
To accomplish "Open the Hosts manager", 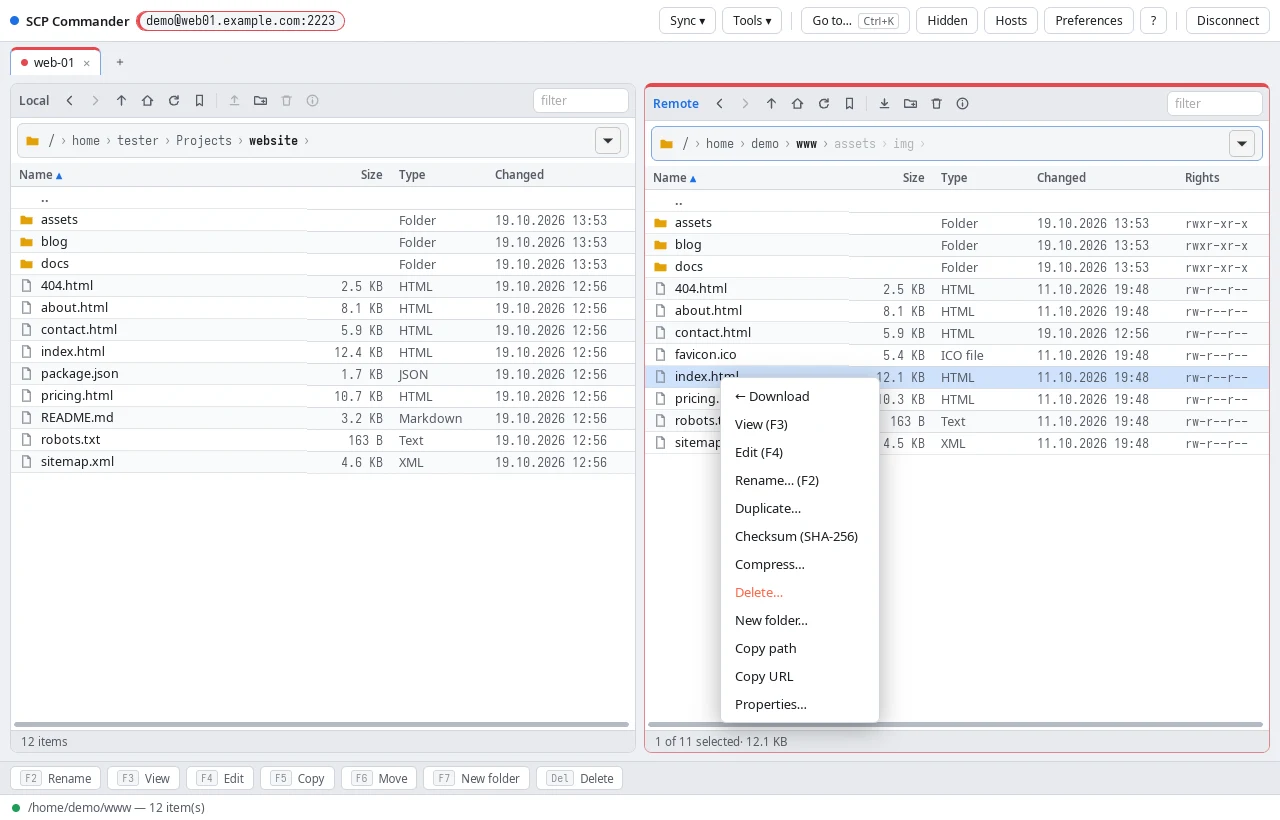I will pos(1011,20).
